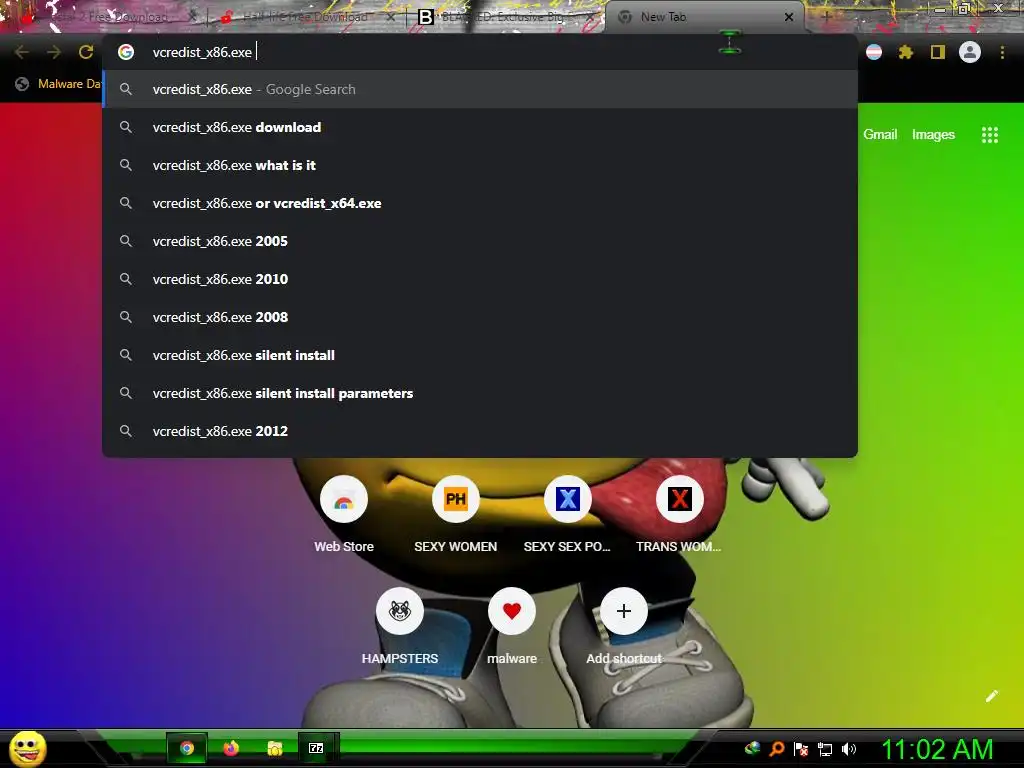The height and width of the screenshot is (768, 1024).
Task: Open Chrome's three-dot menu
Action: tap(1002, 52)
